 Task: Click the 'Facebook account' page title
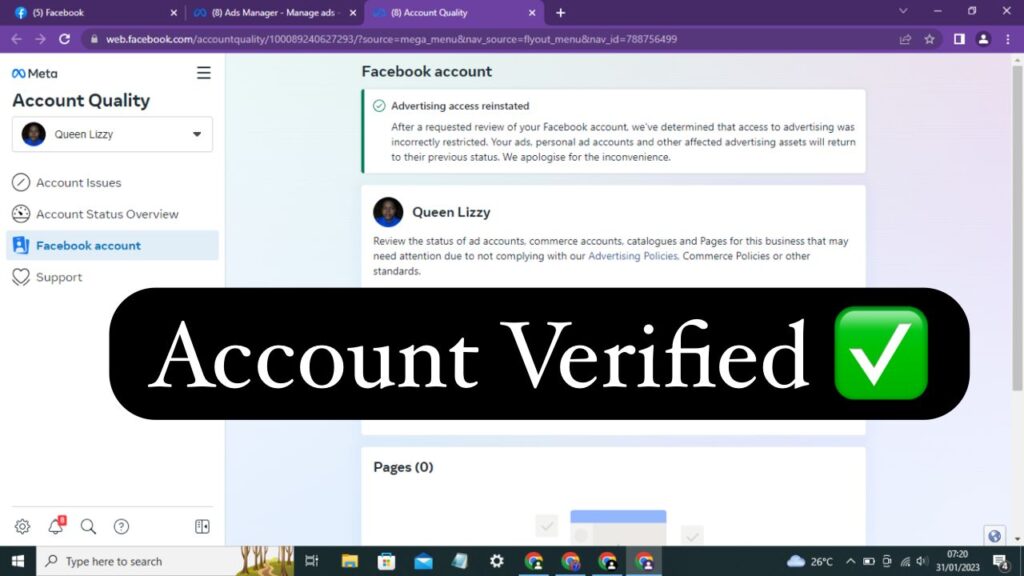[426, 71]
